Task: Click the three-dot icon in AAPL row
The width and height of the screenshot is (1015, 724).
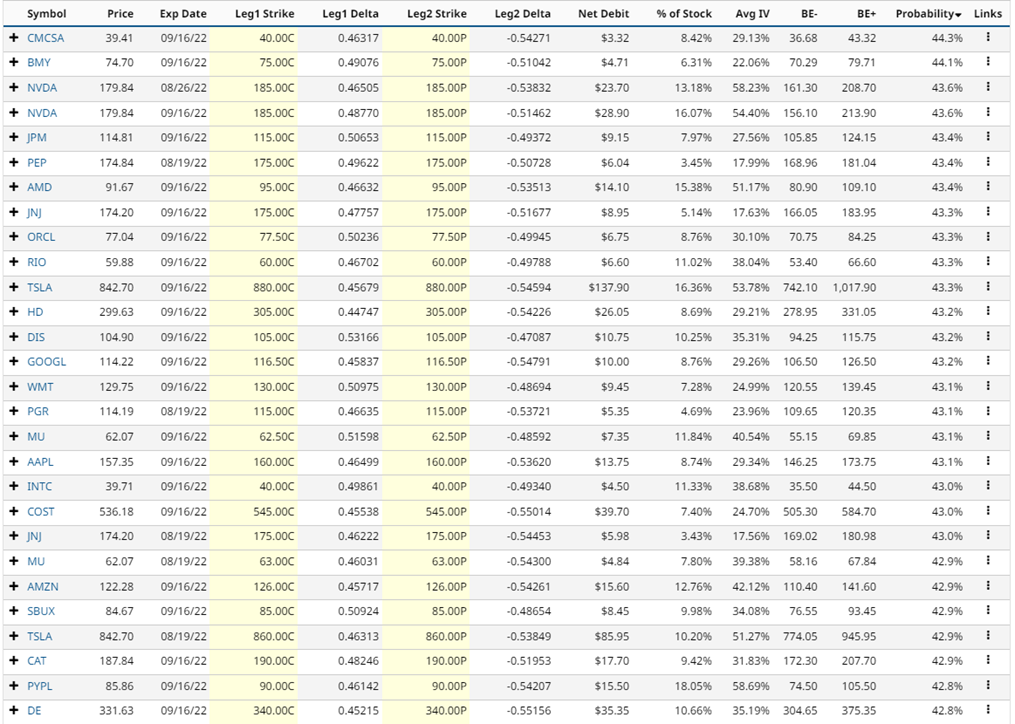Action: click(x=988, y=461)
